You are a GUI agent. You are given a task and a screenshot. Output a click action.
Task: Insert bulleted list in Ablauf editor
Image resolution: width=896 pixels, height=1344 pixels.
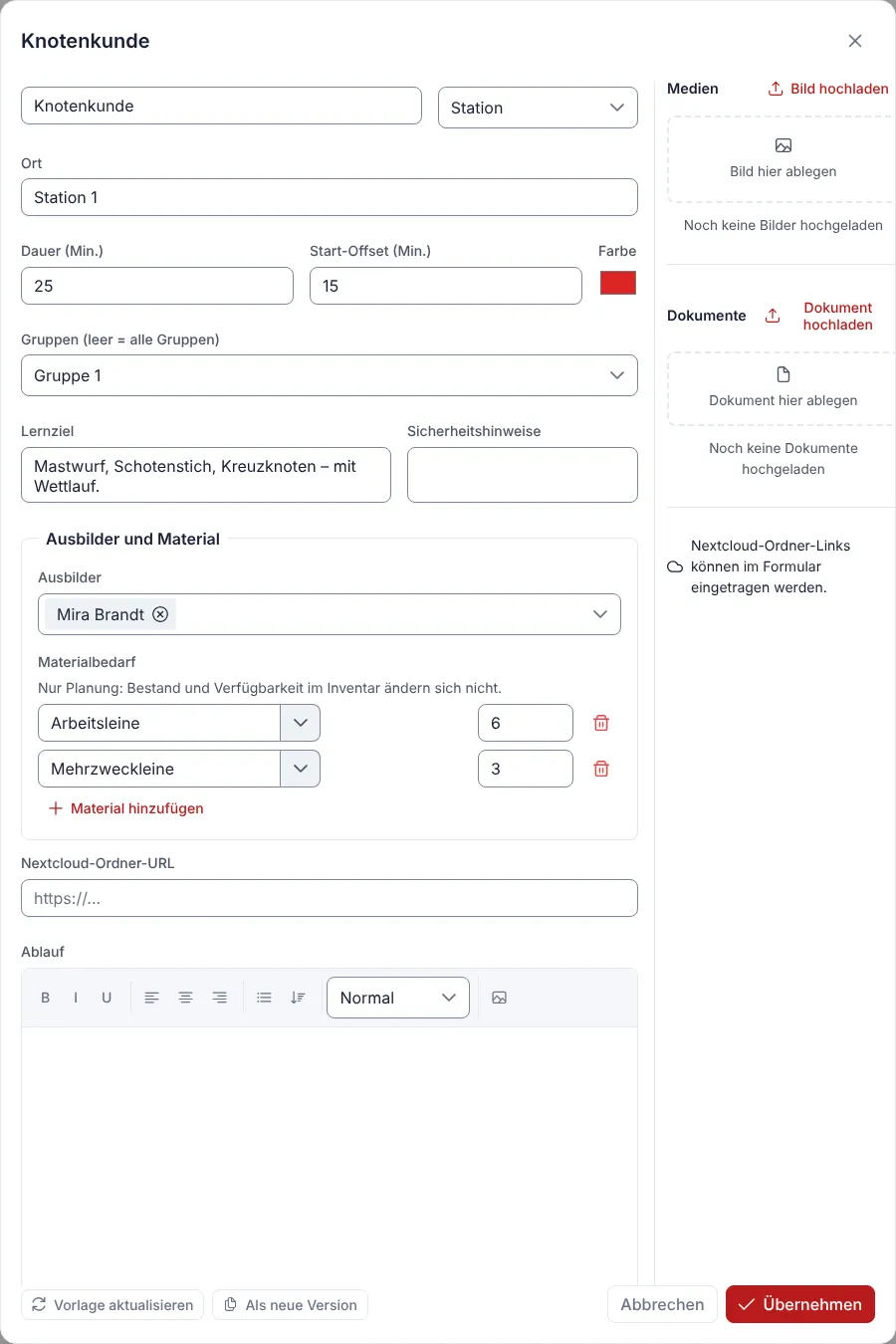(x=264, y=998)
